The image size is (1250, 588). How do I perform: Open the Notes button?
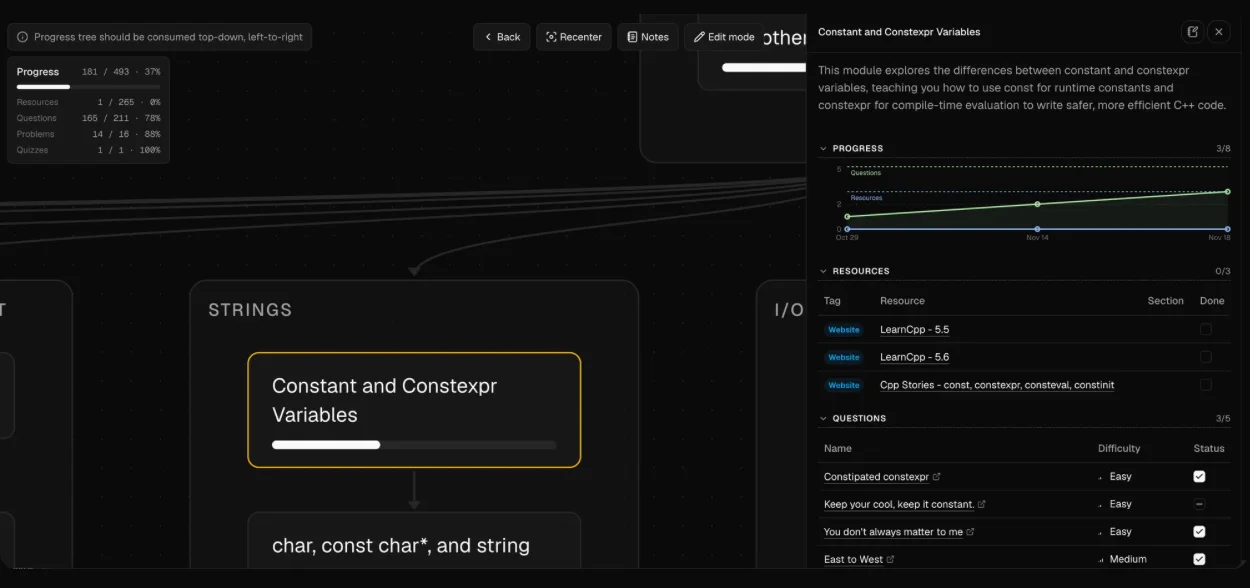click(648, 37)
